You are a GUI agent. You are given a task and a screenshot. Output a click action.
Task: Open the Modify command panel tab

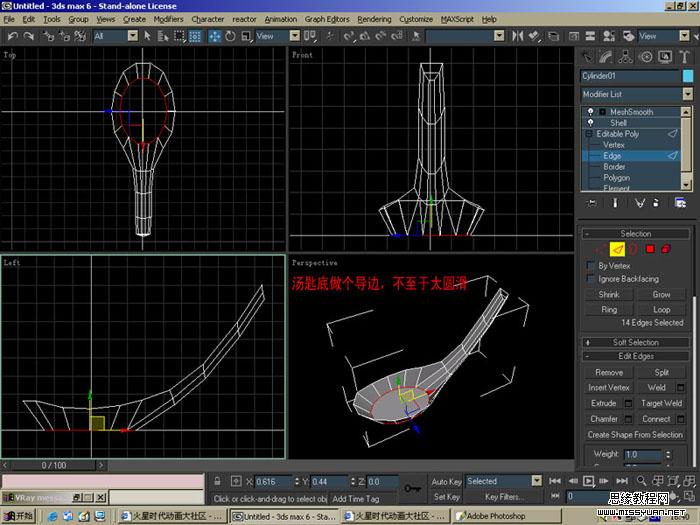605,57
